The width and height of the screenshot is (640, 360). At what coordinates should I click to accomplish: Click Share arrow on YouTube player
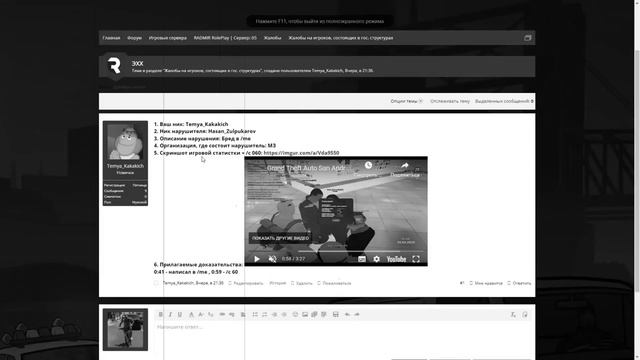point(405,166)
